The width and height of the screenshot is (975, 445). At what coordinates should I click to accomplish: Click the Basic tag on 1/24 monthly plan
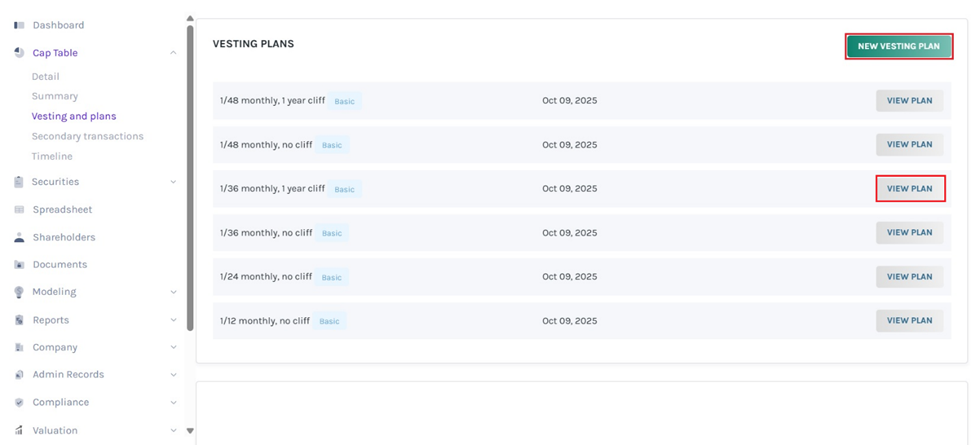331,277
